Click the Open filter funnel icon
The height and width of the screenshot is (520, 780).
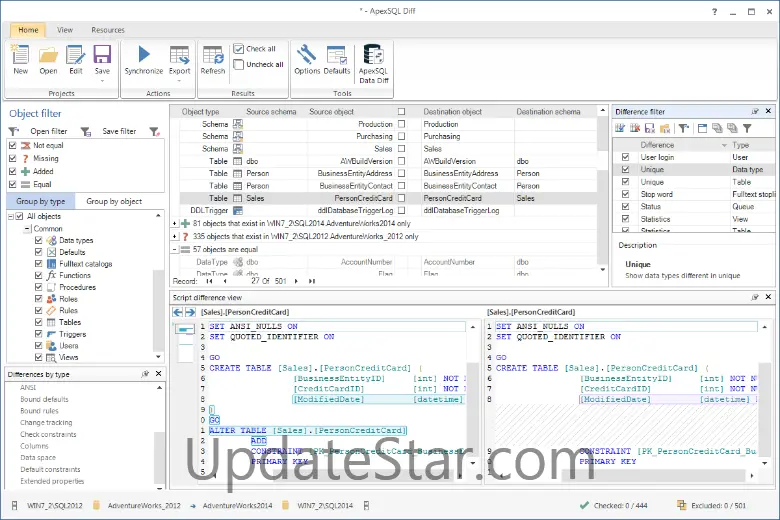[x=13, y=131]
